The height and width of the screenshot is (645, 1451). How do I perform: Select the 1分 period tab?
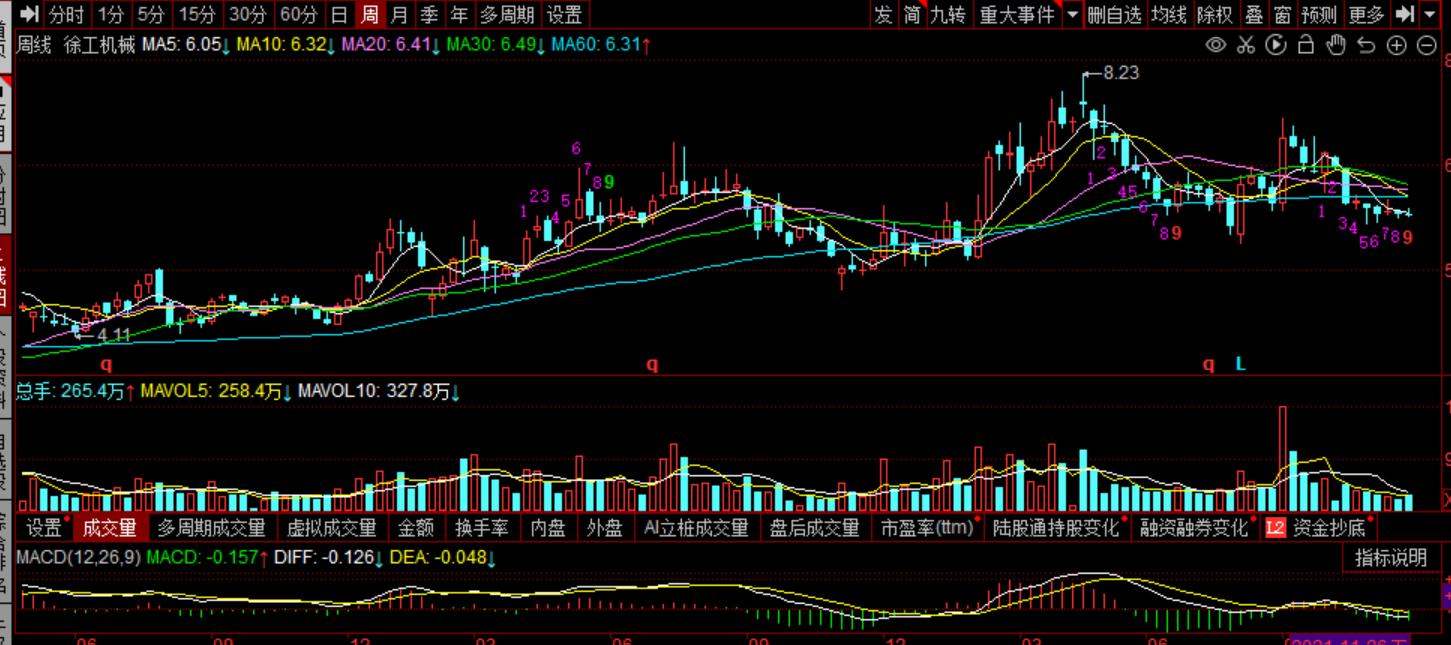click(111, 14)
